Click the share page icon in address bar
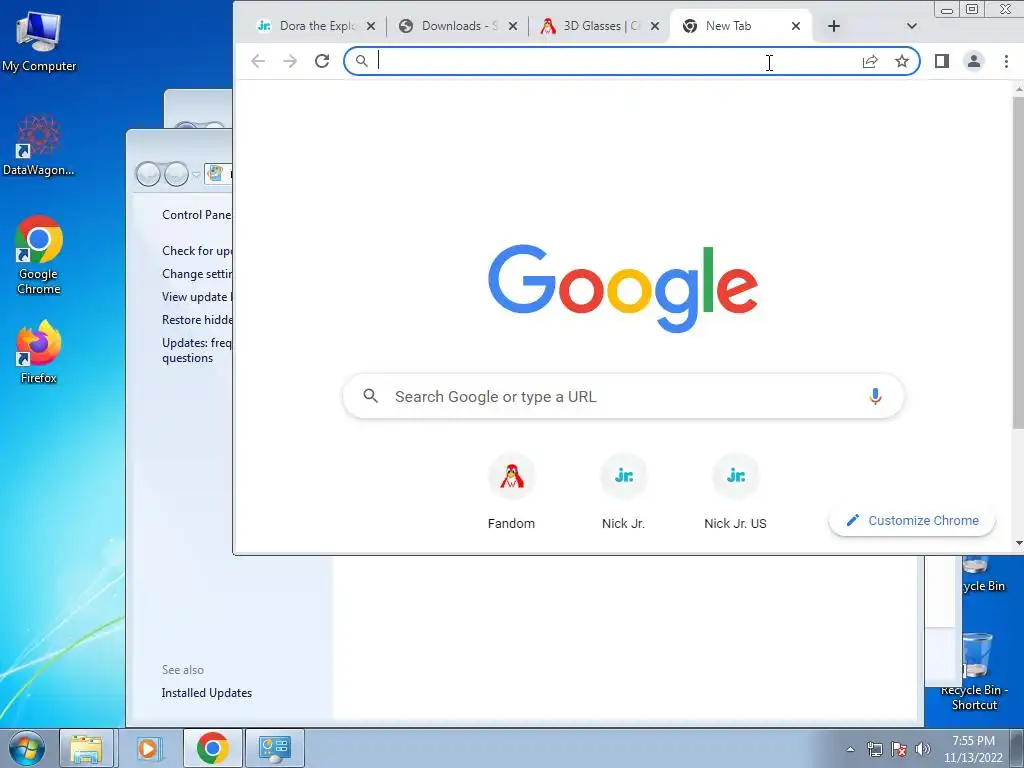 [870, 61]
